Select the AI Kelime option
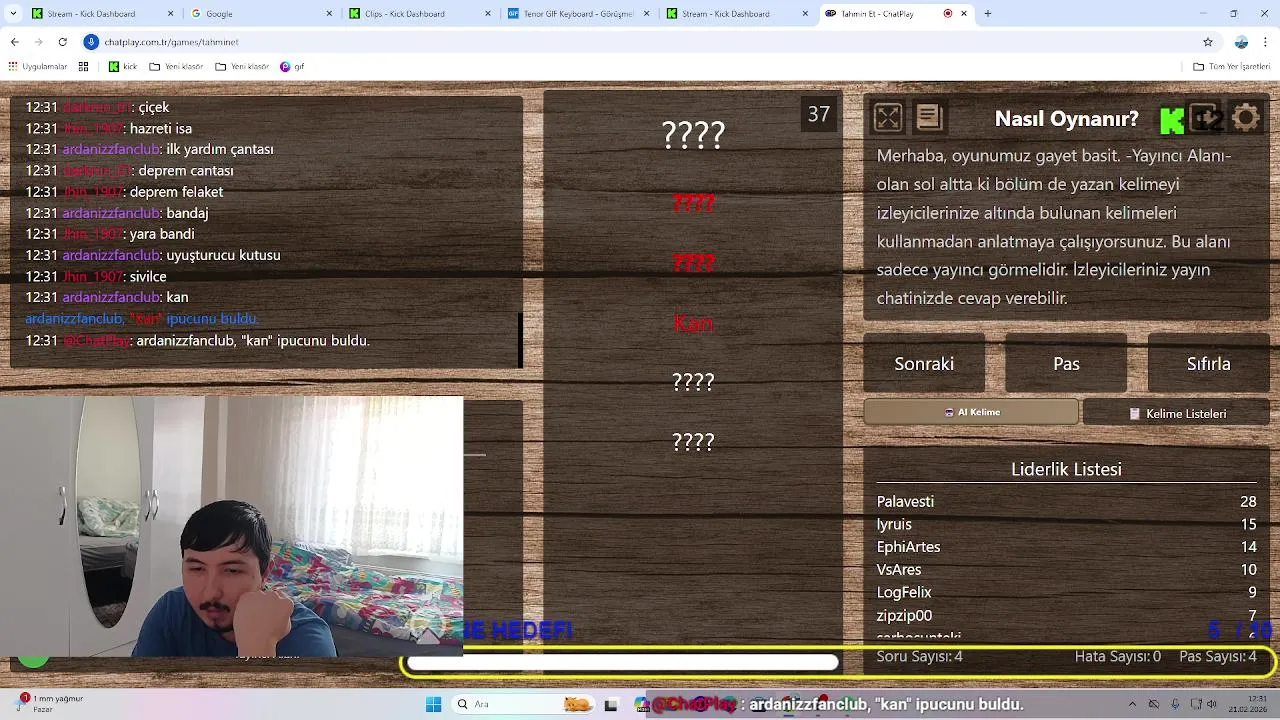1280x720 pixels. click(971, 412)
